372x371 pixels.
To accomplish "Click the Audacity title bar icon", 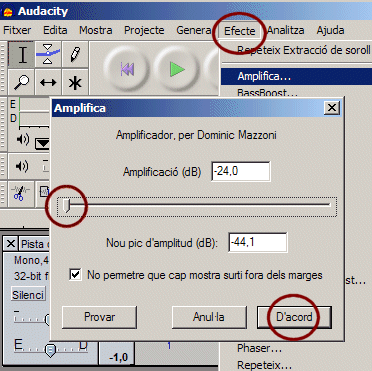I will pyautogui.click(x=7, y=12).
